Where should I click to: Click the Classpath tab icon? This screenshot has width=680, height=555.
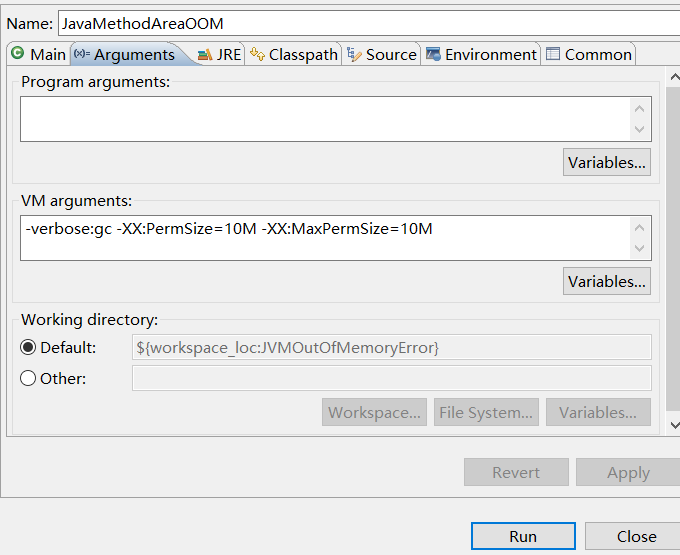[x=258, y=54]
